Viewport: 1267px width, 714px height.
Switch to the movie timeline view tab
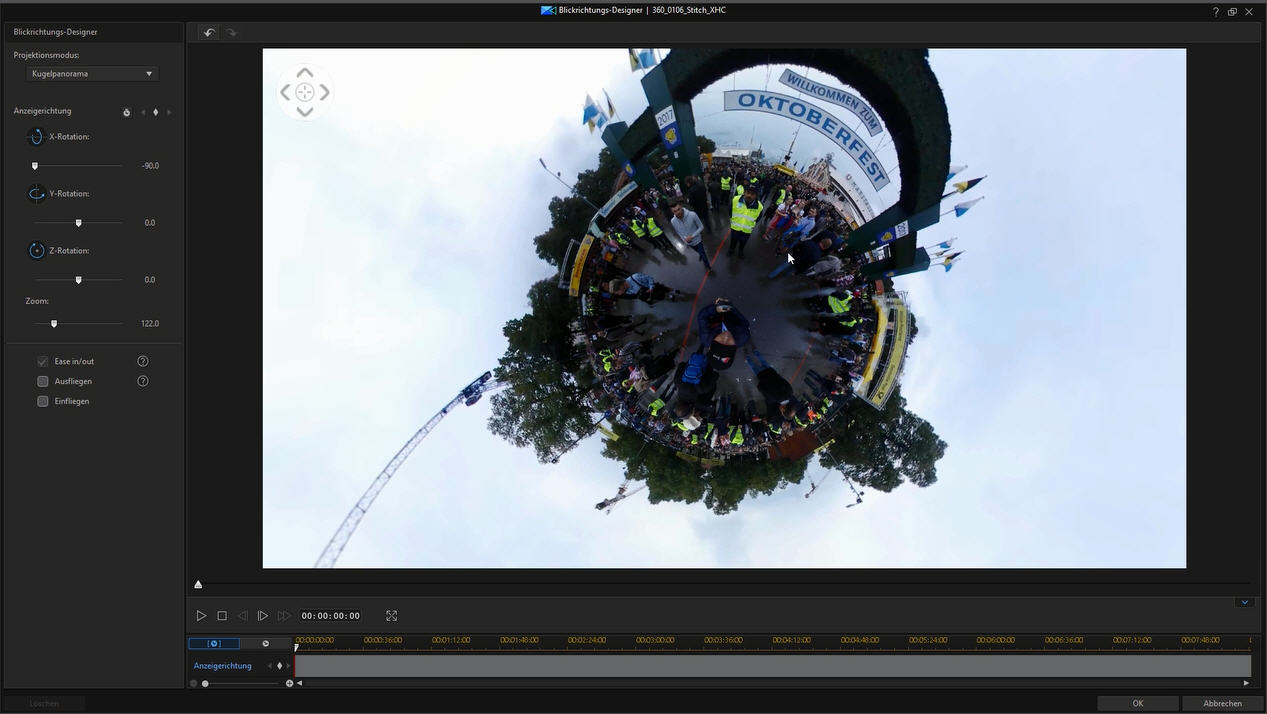(x=265, y=644)
